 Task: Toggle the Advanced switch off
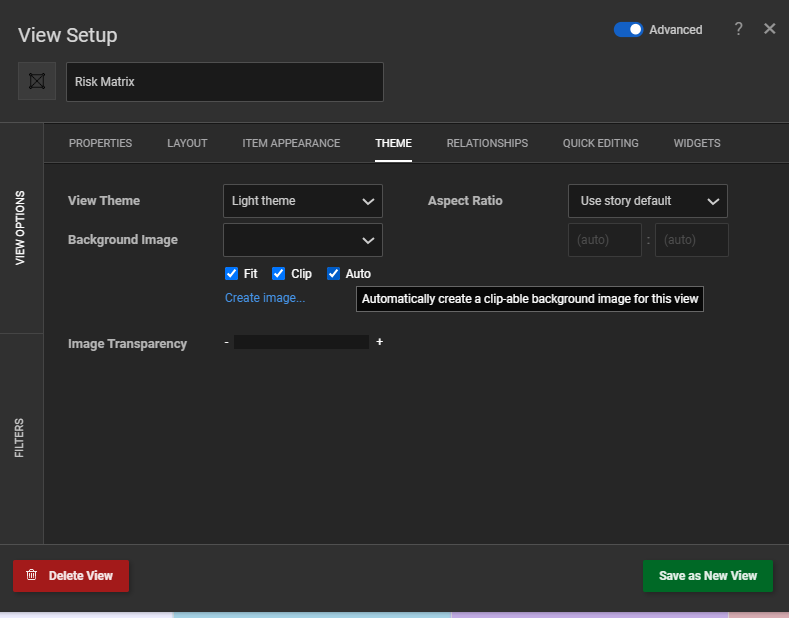628,30
